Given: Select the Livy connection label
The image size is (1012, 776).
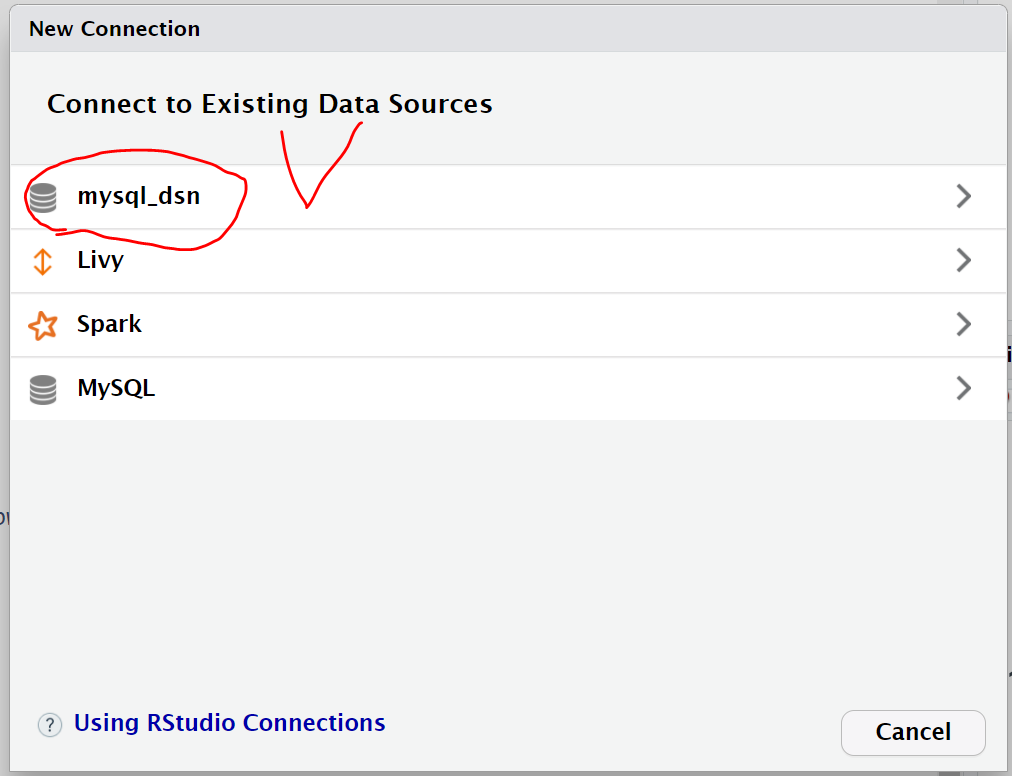Looking at the screenshot, I should (101, 260).
